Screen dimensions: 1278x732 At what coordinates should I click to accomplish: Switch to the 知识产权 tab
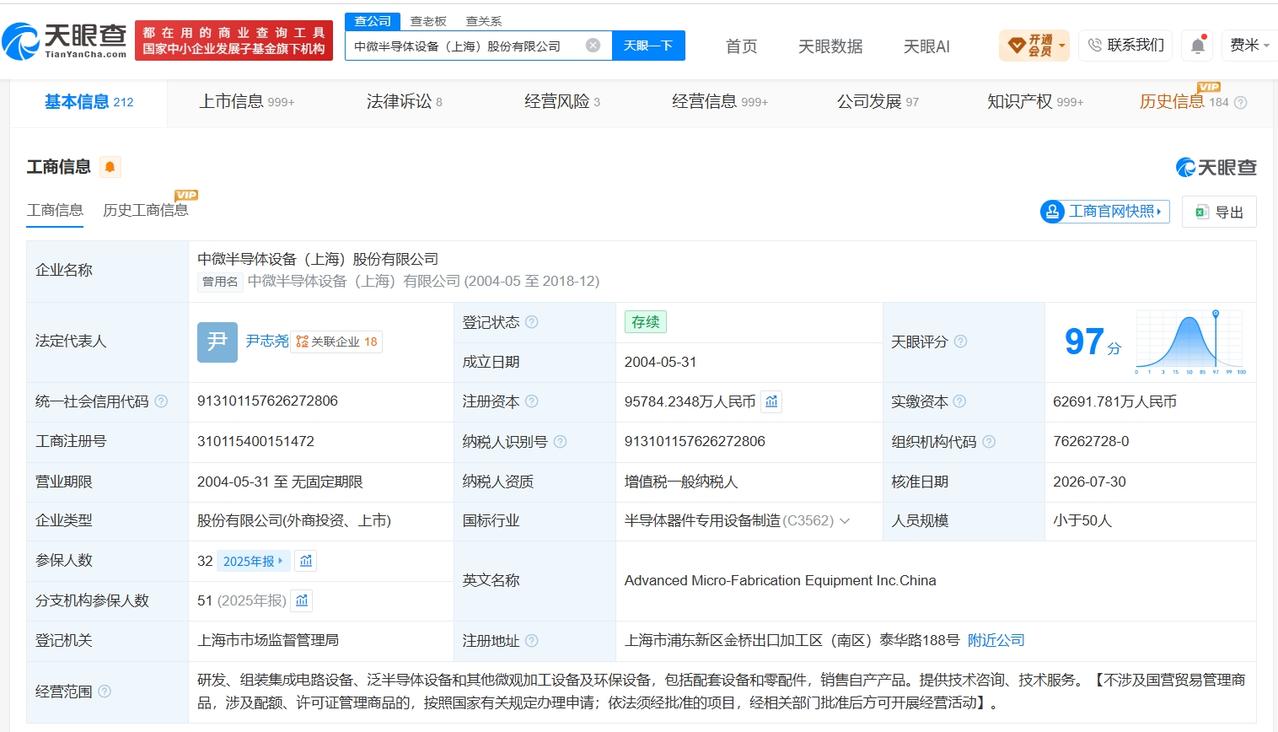[1035, 102]
